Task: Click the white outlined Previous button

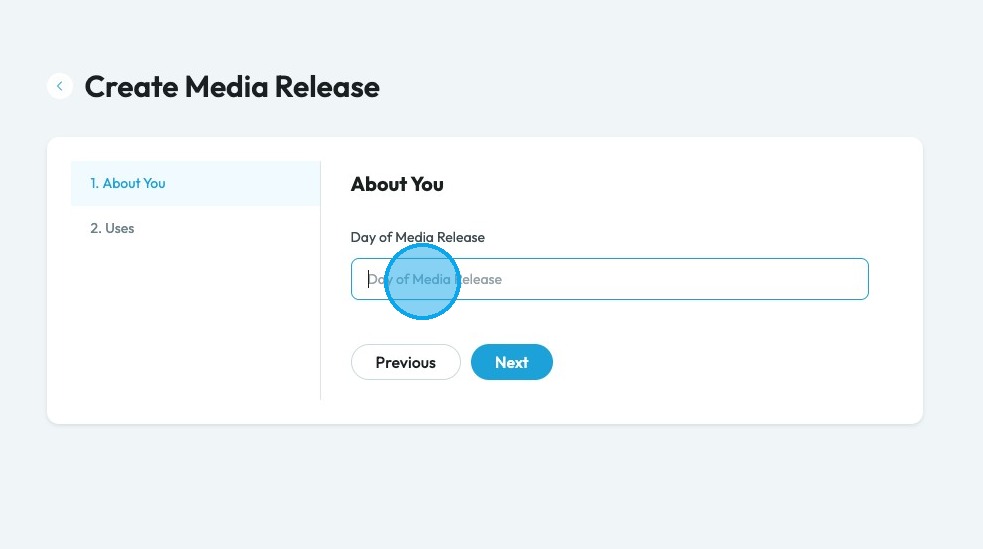Action: [405, 362]
